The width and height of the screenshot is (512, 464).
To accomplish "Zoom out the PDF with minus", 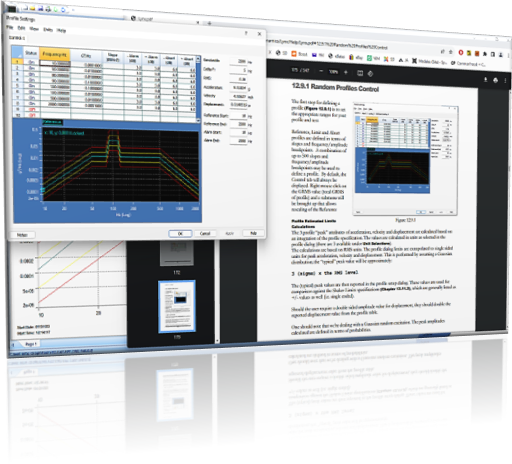I will click(321, 71).
